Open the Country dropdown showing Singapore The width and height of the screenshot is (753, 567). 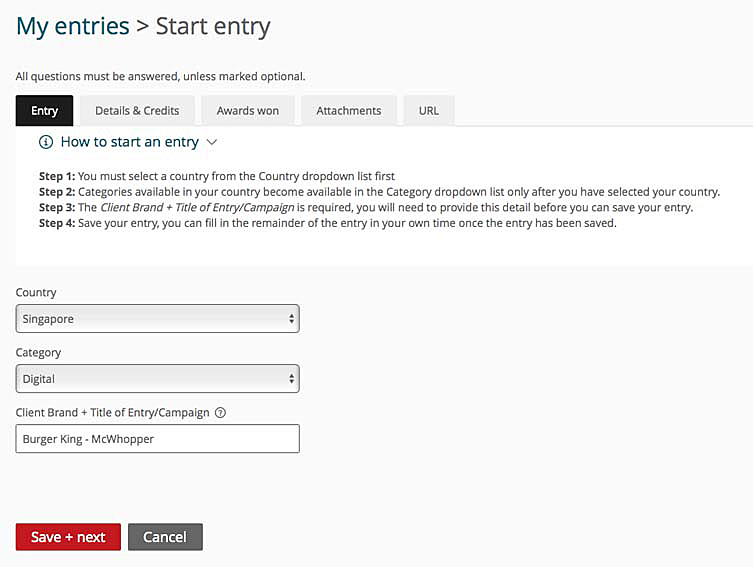(158, 319)
